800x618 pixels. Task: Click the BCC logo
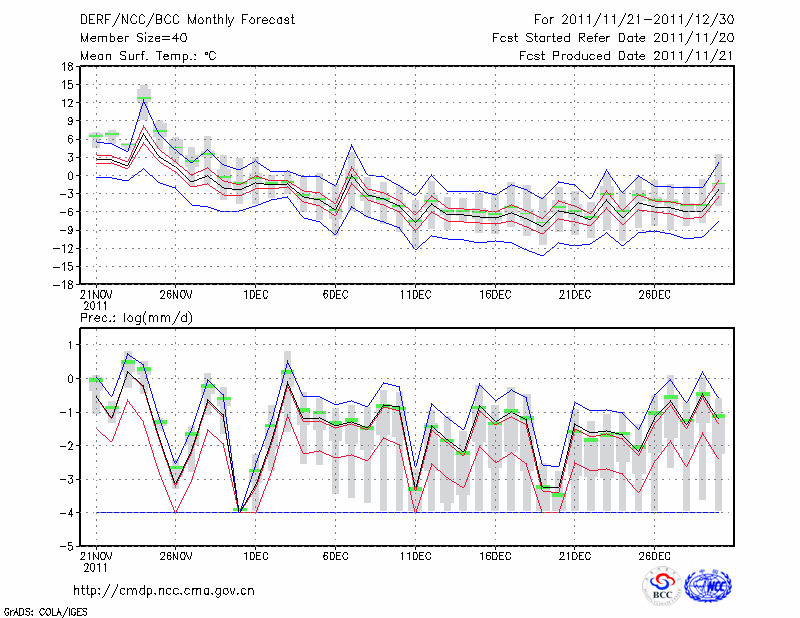pos(662,586)
